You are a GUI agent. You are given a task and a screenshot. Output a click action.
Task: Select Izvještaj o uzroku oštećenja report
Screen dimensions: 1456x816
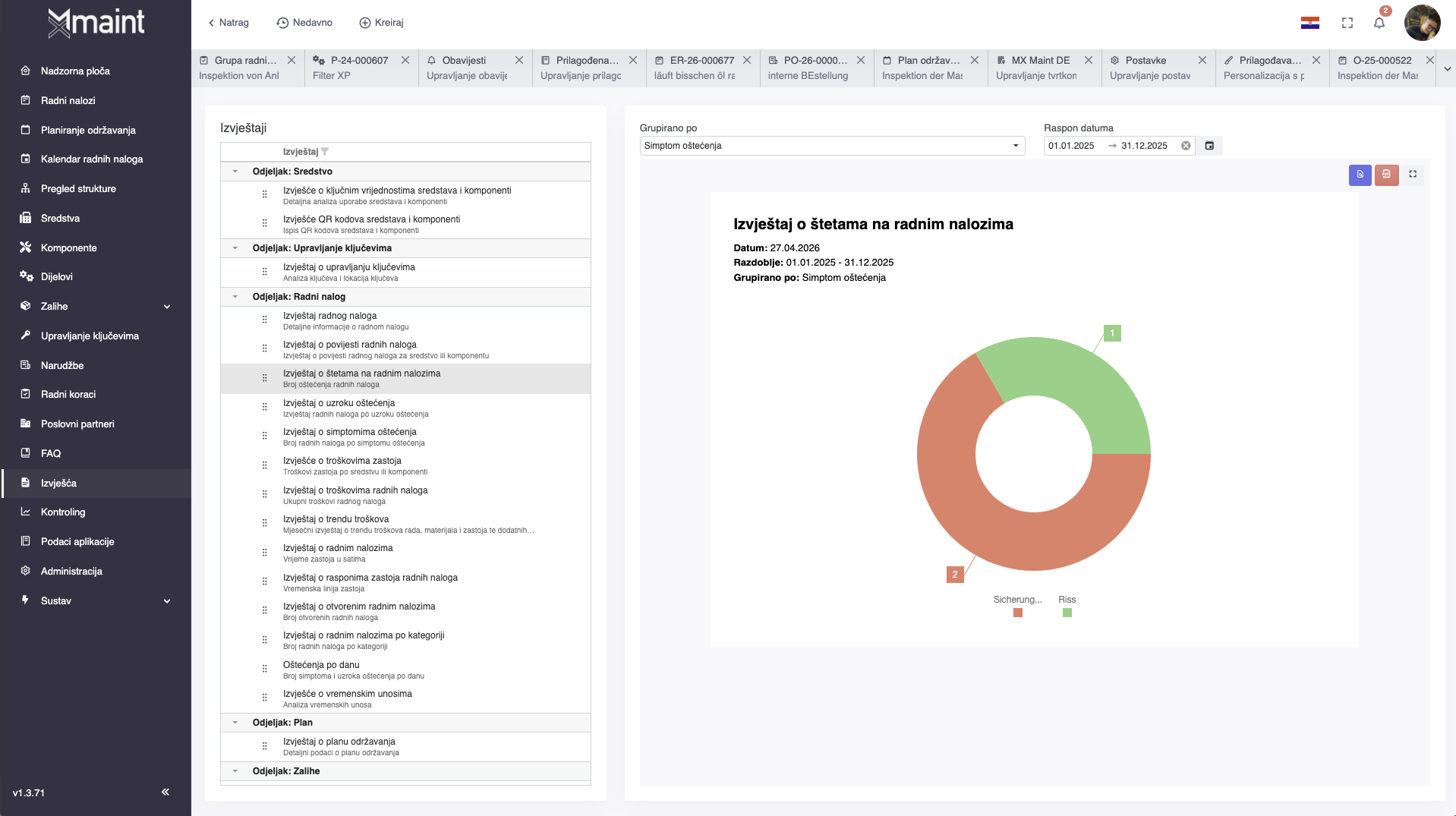(339, 403)
